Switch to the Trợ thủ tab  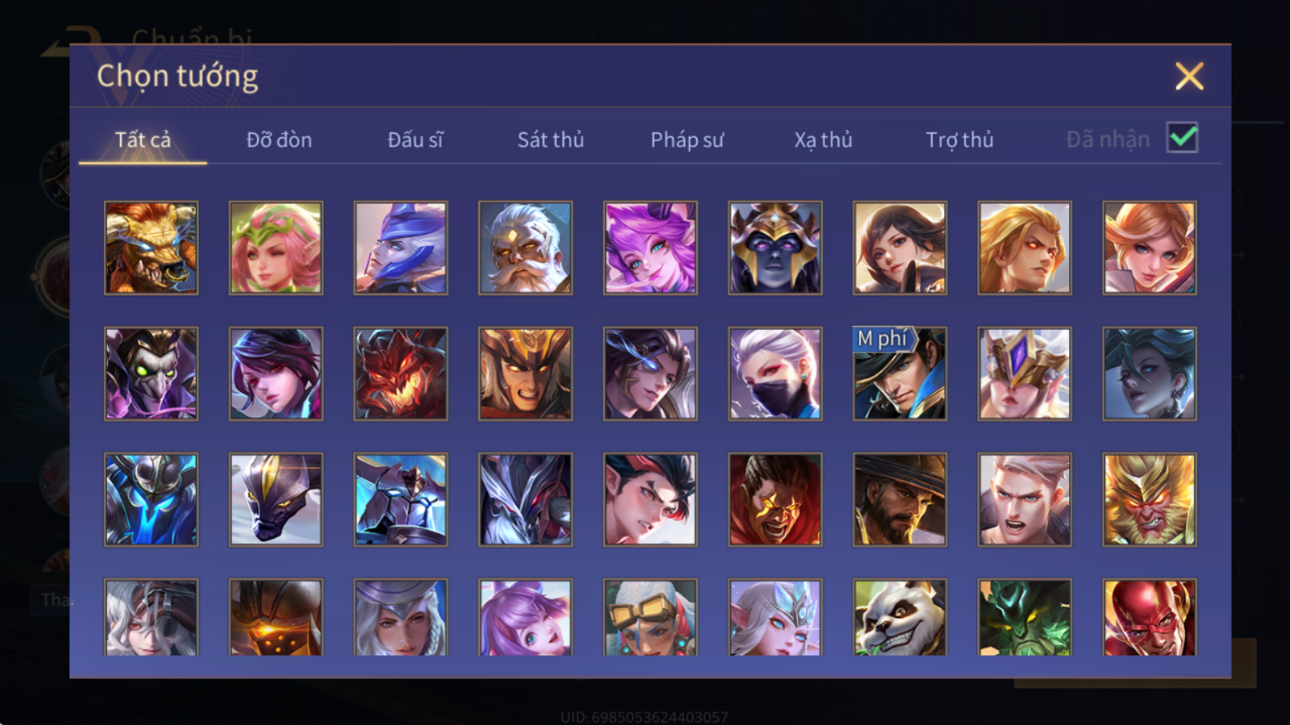pyautogui.click(x=959, y=140)
